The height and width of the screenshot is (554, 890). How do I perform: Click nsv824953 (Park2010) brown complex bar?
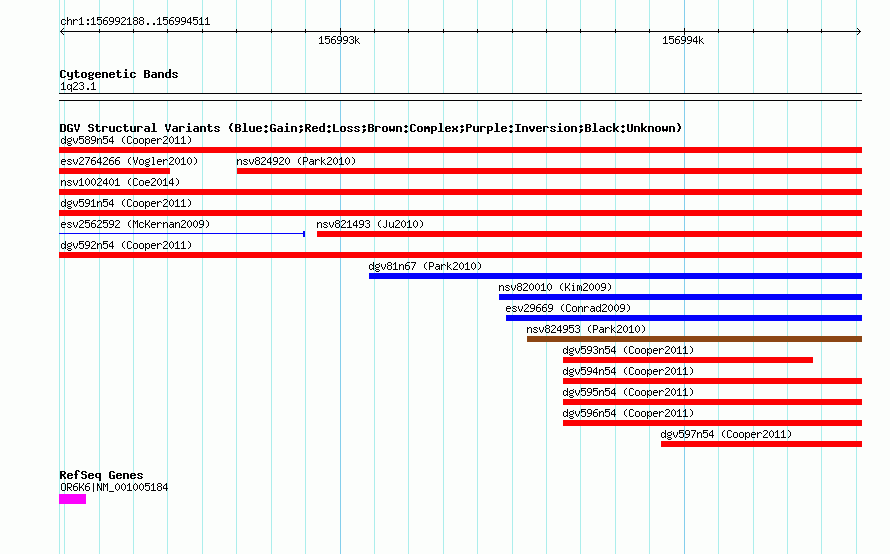pyautogui.click(x=694, y=339)
